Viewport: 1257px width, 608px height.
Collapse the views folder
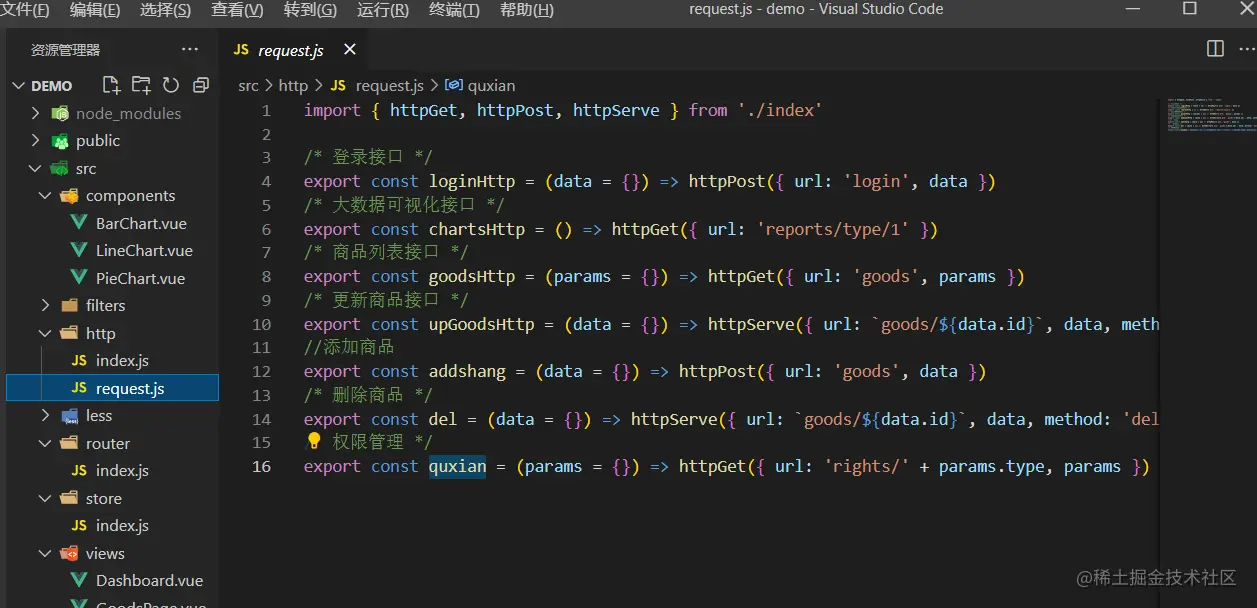pos(45,553)
